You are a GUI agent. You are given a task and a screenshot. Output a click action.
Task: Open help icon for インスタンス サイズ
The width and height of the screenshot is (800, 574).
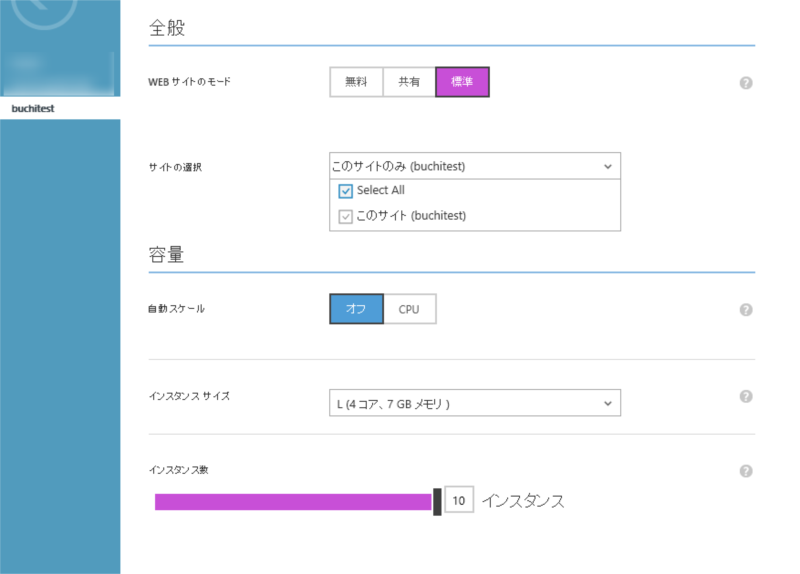(746, 397)
